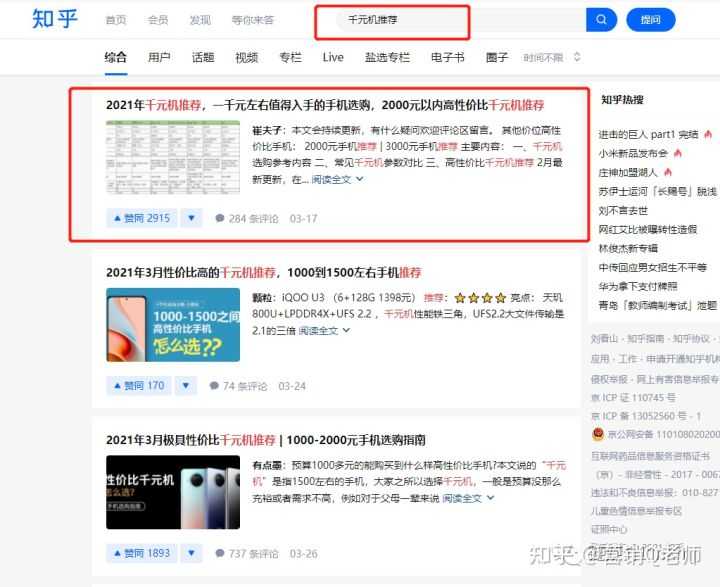
Task: Open hot search 刘不言去世
Action: [x=623, y=210]
